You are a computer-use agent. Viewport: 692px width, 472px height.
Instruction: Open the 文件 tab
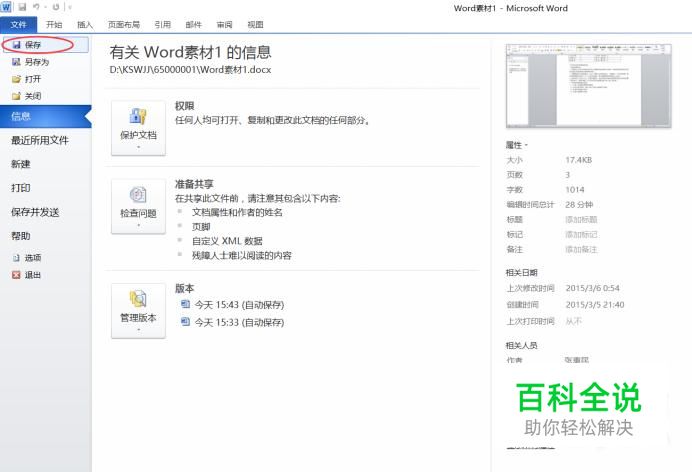coord(19,25)
